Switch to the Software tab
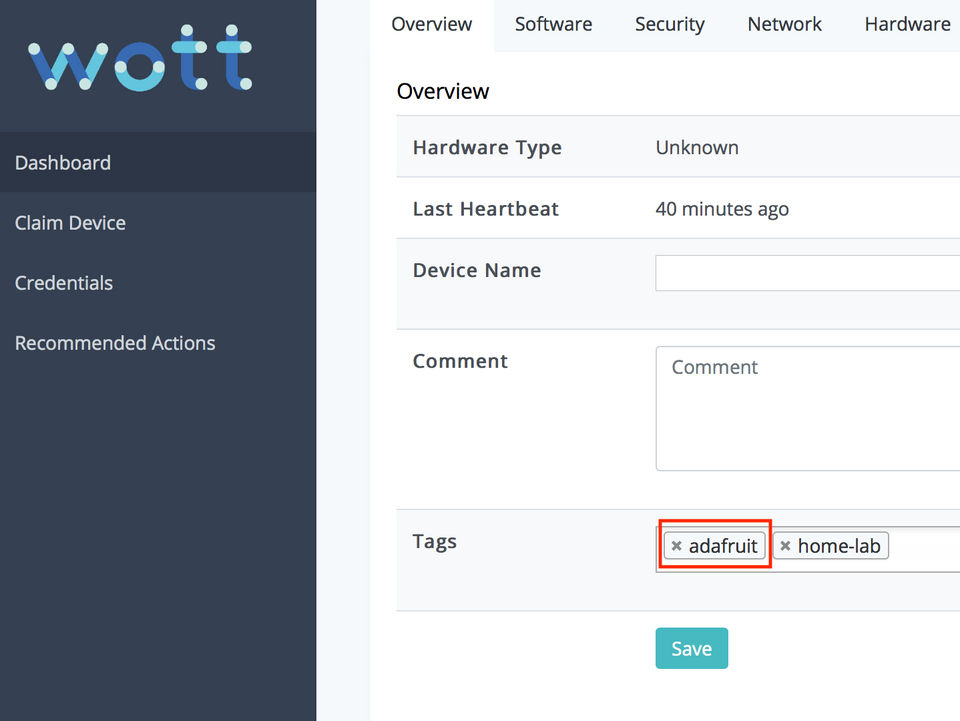The height and width of the screenshot is (721, 960). 553,25
